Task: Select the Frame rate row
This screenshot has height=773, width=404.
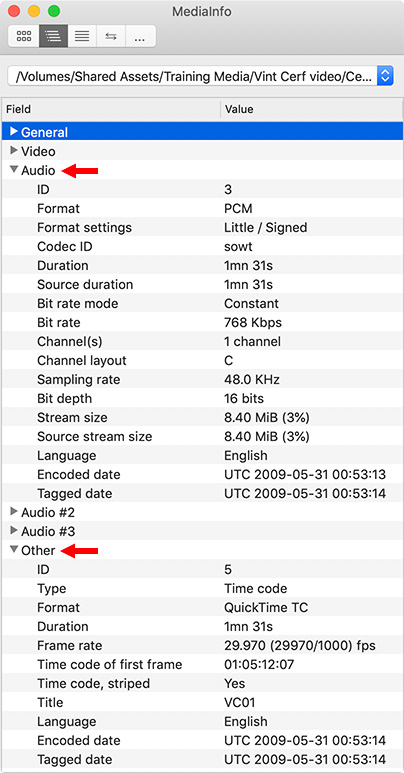Action: click(202, 645)
